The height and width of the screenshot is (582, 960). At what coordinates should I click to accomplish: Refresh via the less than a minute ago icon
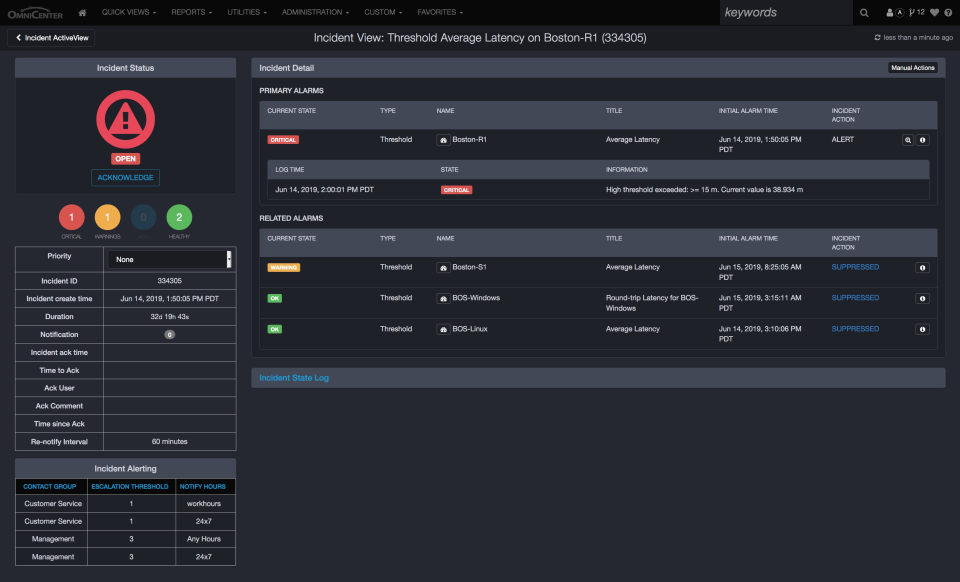point(877,37)
